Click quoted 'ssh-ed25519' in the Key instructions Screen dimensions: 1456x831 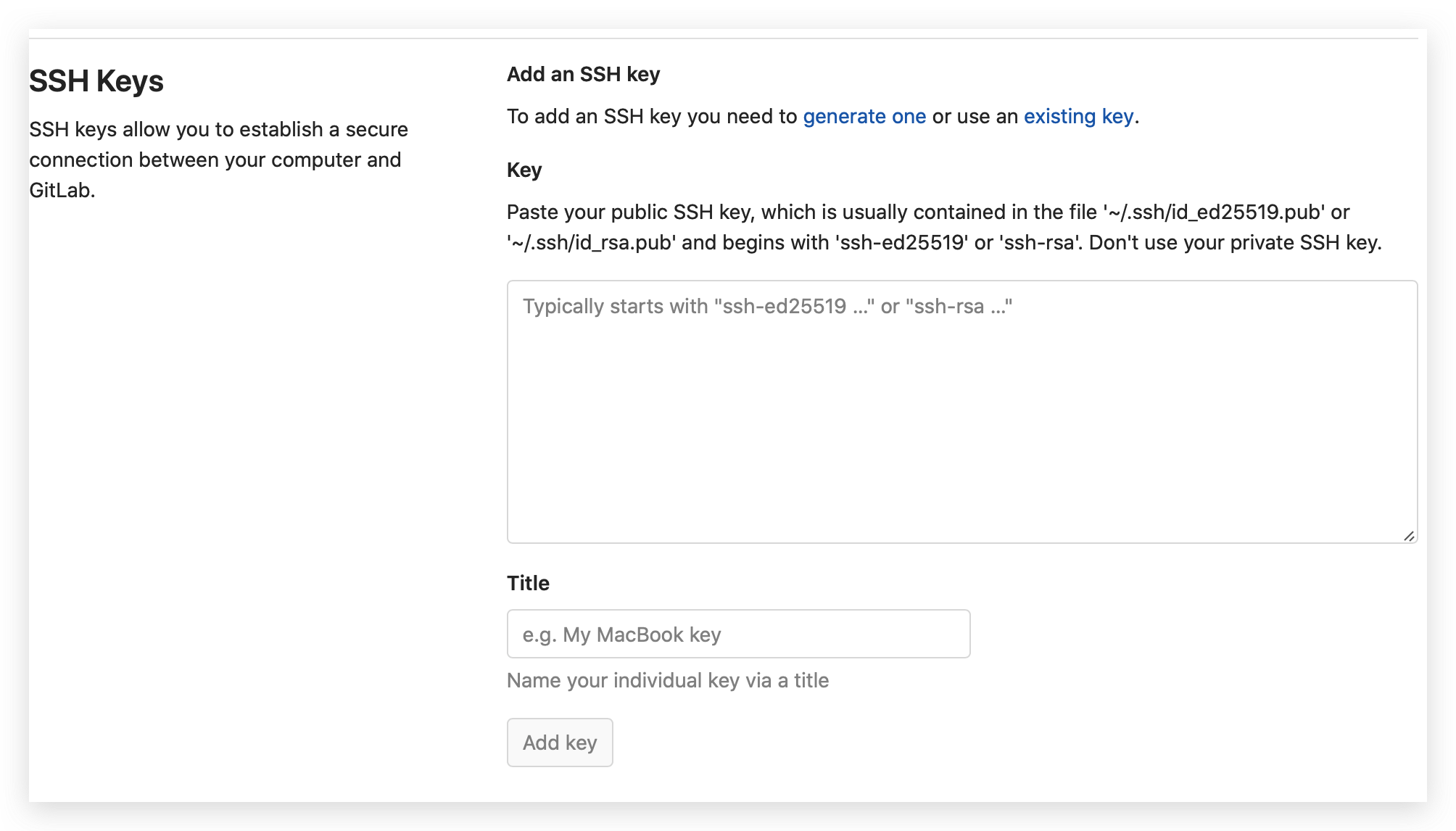click(x=902, y=242)
